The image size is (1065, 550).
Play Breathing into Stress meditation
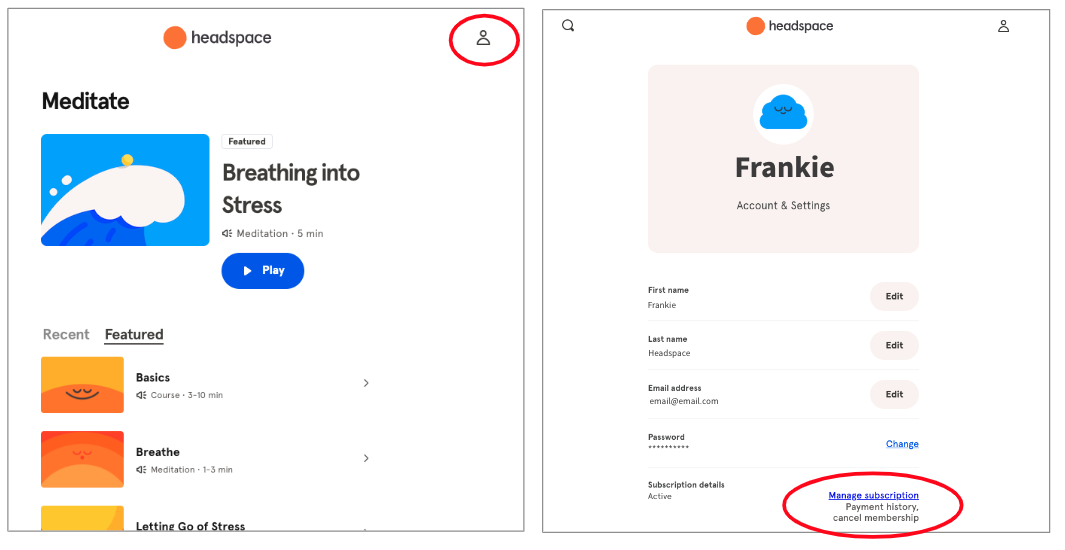(263, 270)
